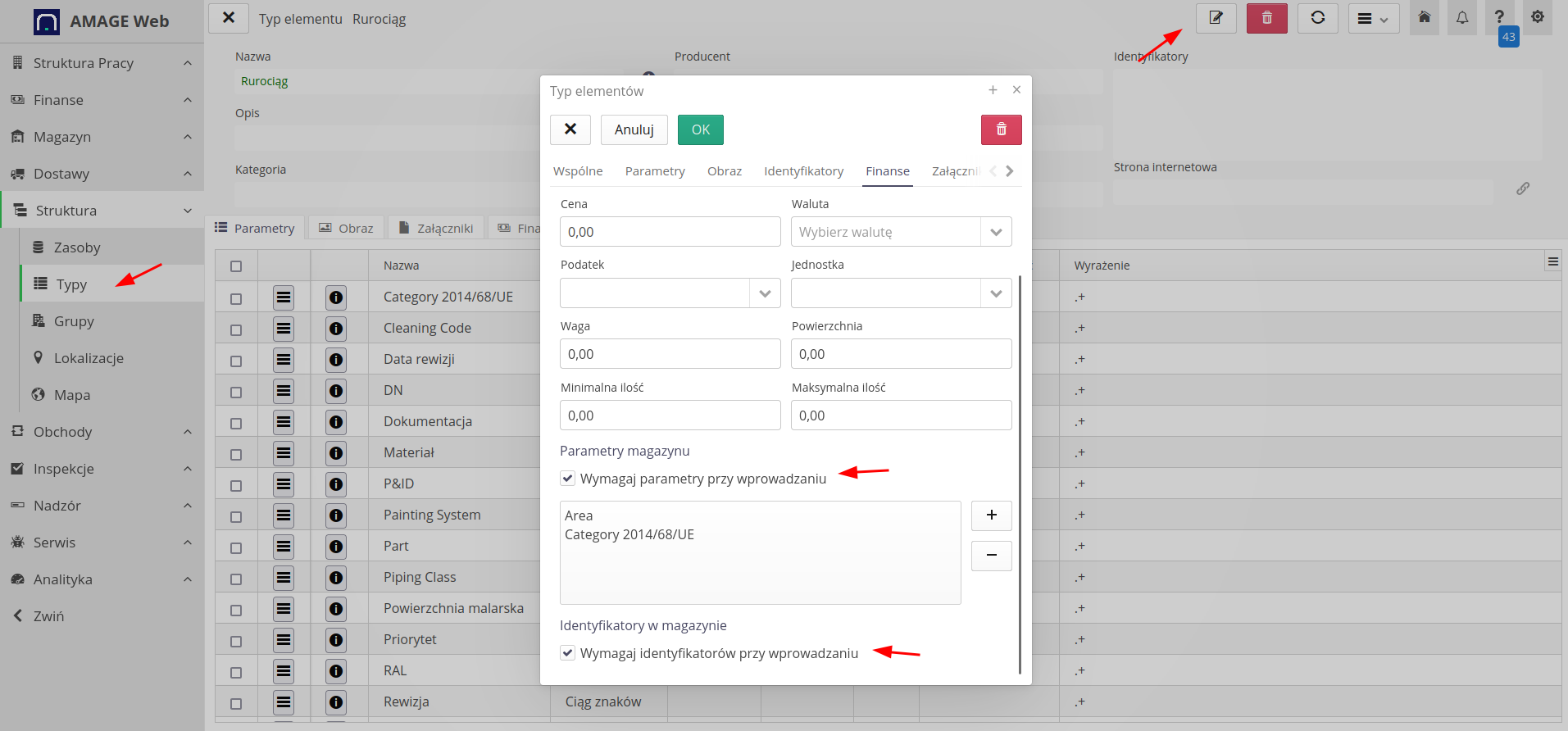Click the red trash icon in the dialog
The image size is (1568, 731).
tap(1001, 129)
